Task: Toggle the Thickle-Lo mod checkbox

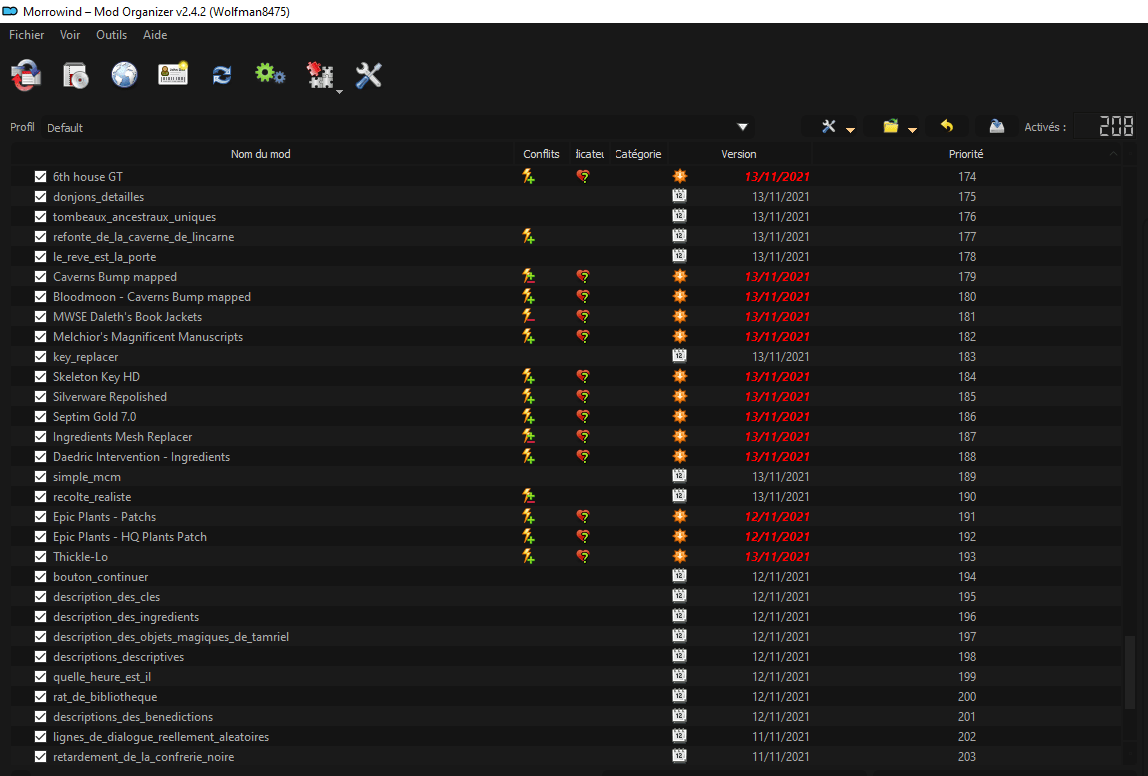Action: click(x=41, y=557)
